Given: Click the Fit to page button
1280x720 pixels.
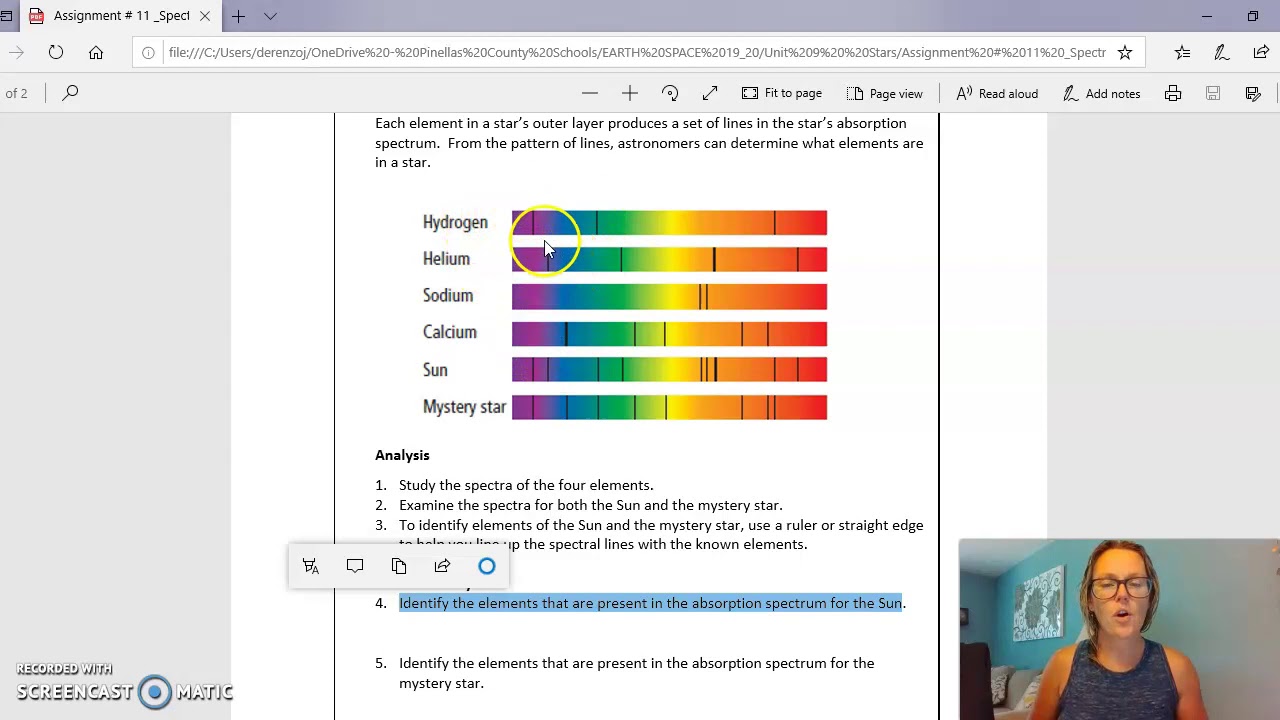Looking at the screenshot, I should click(x=782, y=93).
